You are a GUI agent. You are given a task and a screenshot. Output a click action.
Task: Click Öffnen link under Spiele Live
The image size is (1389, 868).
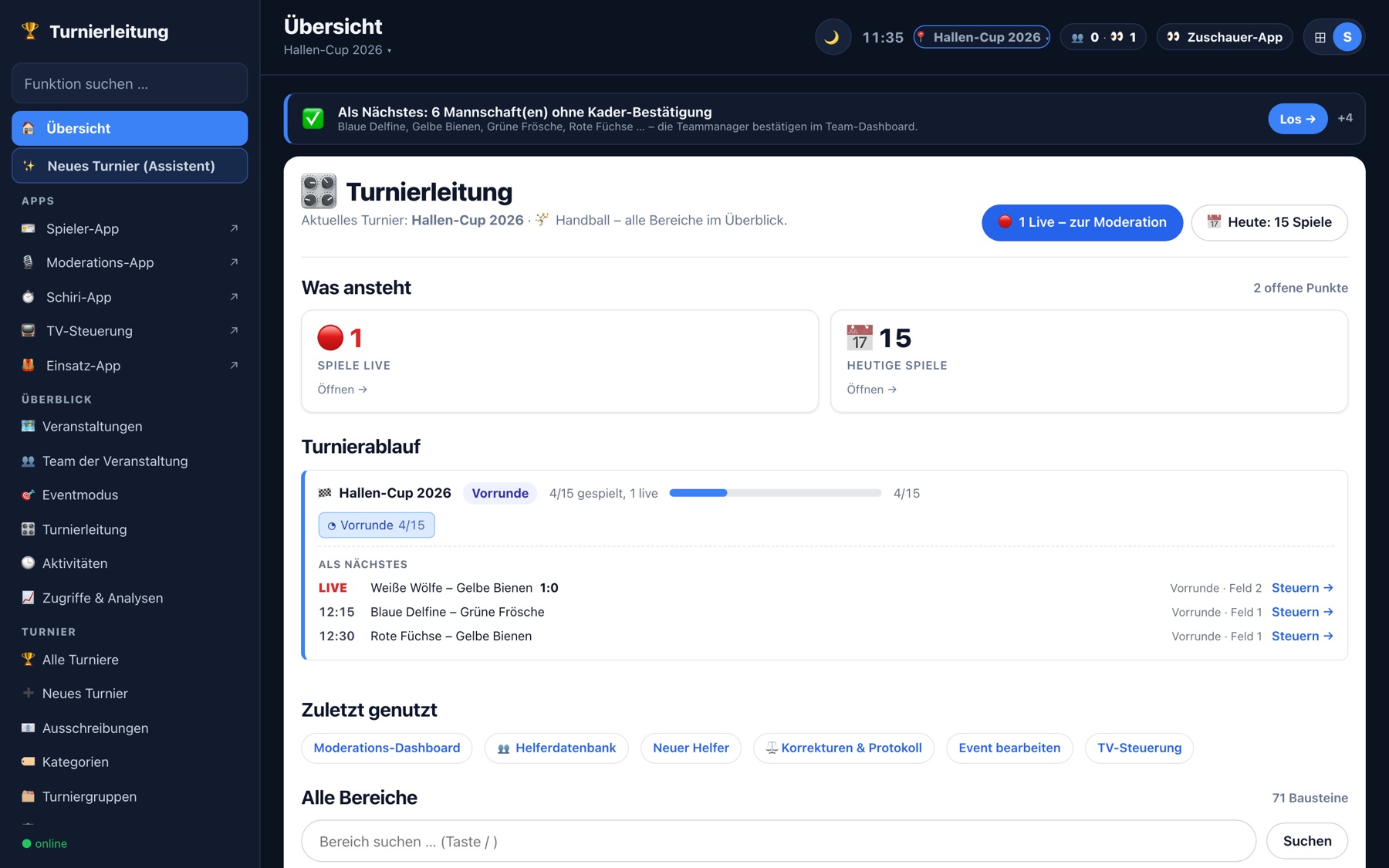click(x=343, y=390)
